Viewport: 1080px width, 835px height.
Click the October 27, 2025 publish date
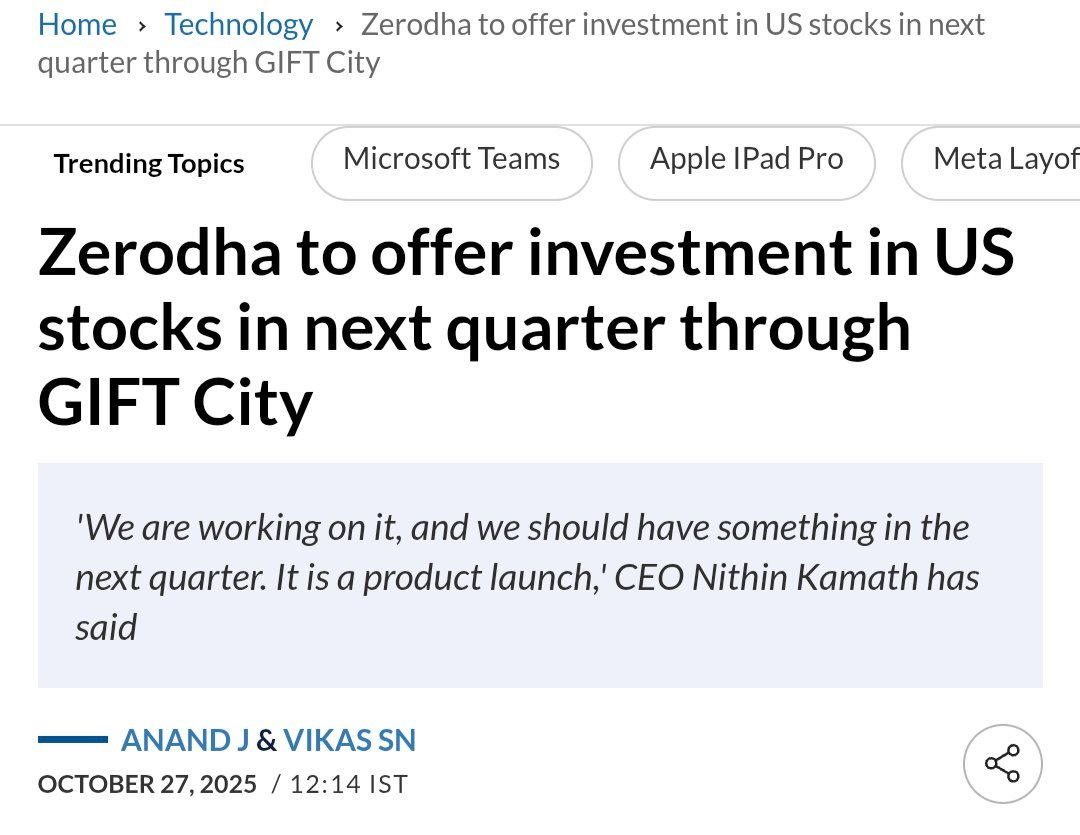[x=147, y=784]
